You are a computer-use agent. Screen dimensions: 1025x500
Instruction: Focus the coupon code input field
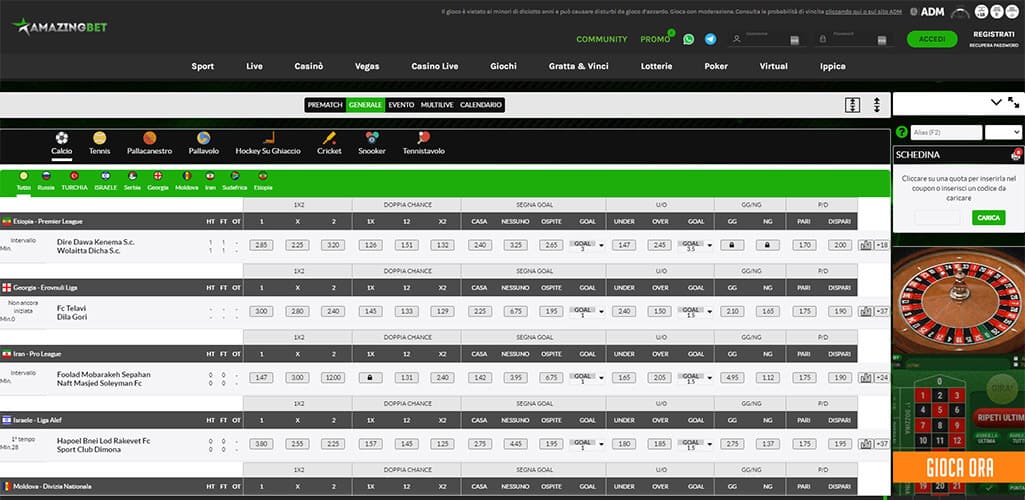[x=937, y=218]
